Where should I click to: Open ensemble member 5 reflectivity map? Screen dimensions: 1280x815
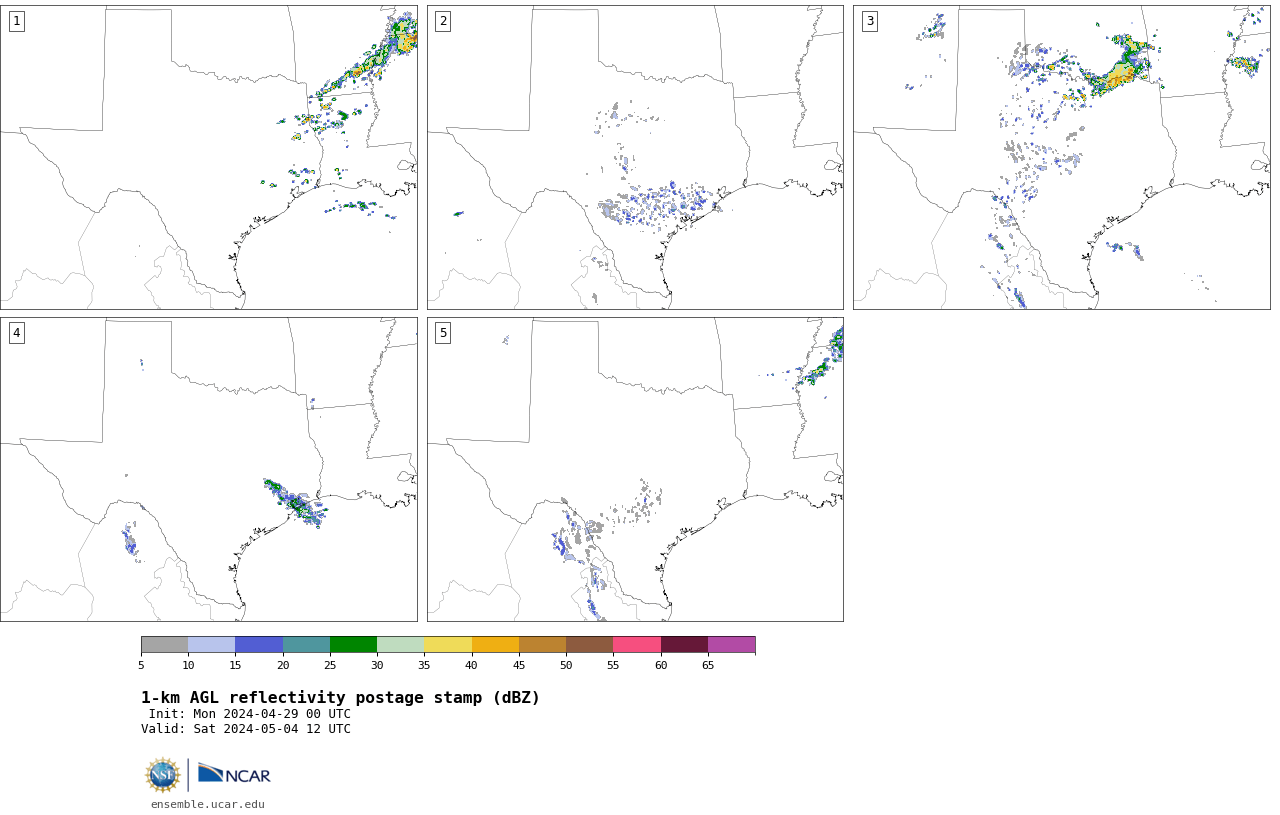[635, 469]
